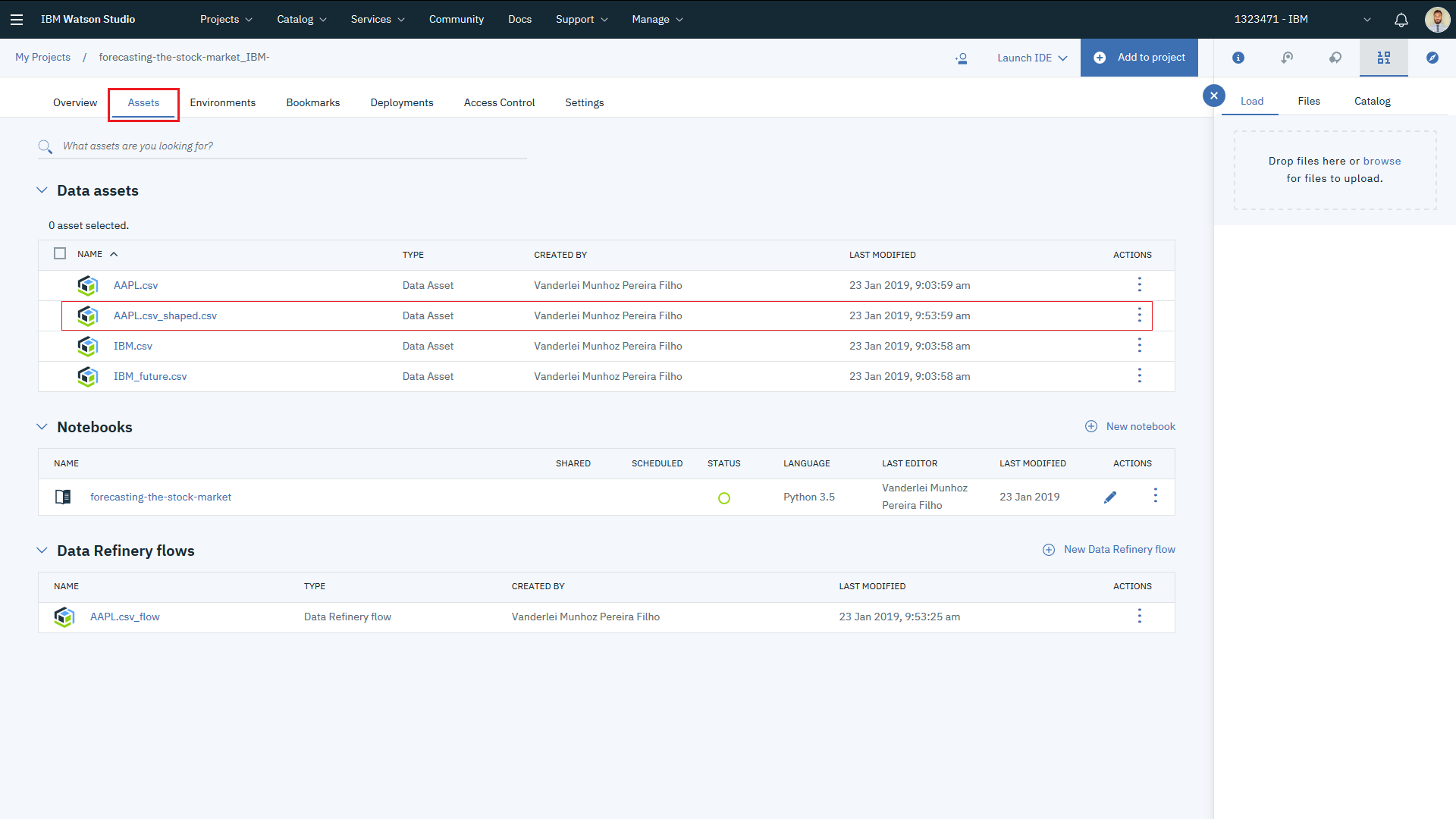Expand the Projects menu
Image resolution: width=1456 pixels, height=819 pixels.
226,20
